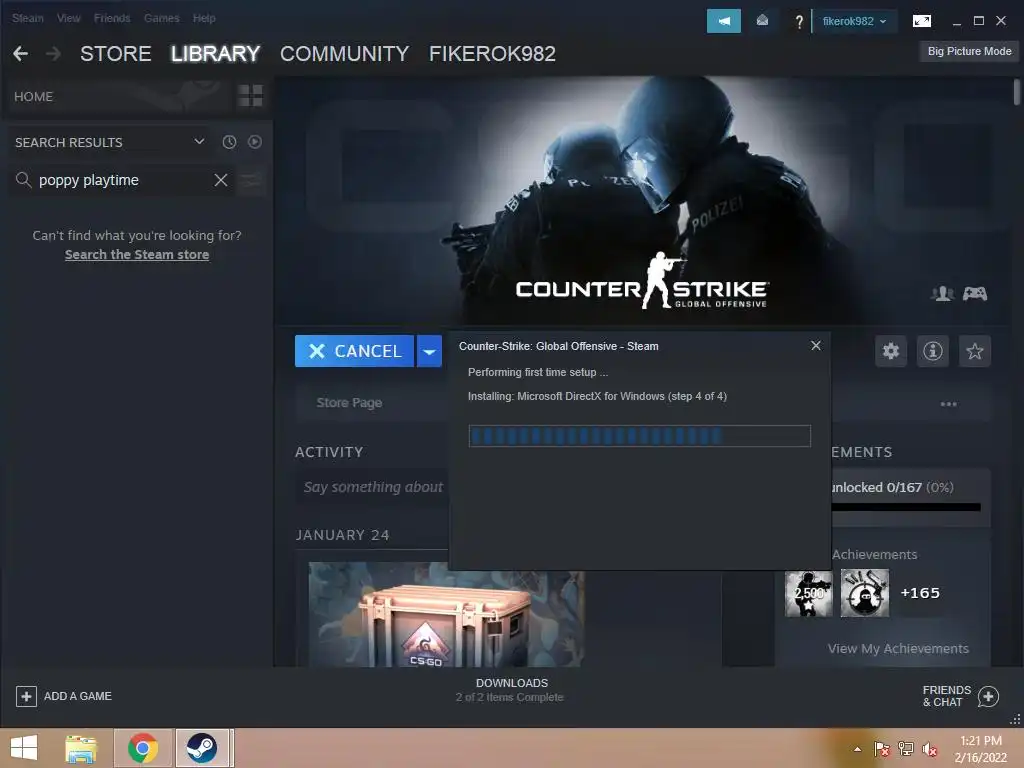Click Steam icon in taskbar

(202, 748)
